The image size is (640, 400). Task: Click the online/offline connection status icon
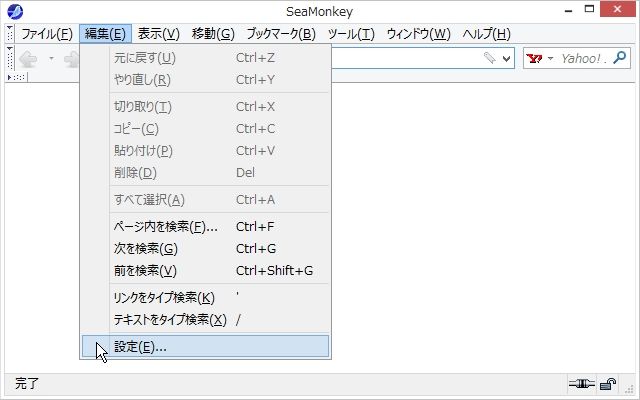(582, 384)
